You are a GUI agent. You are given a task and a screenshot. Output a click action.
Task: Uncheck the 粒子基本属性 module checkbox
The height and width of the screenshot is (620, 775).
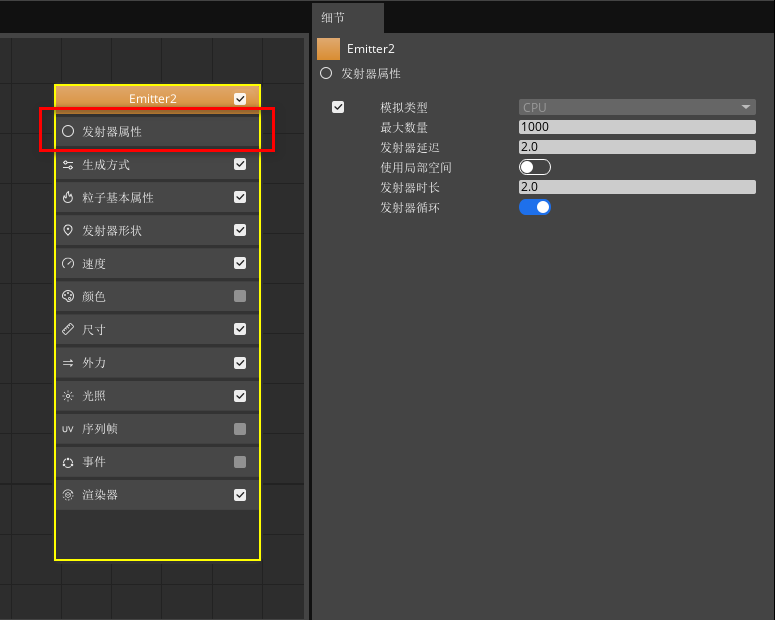[240, 197]
